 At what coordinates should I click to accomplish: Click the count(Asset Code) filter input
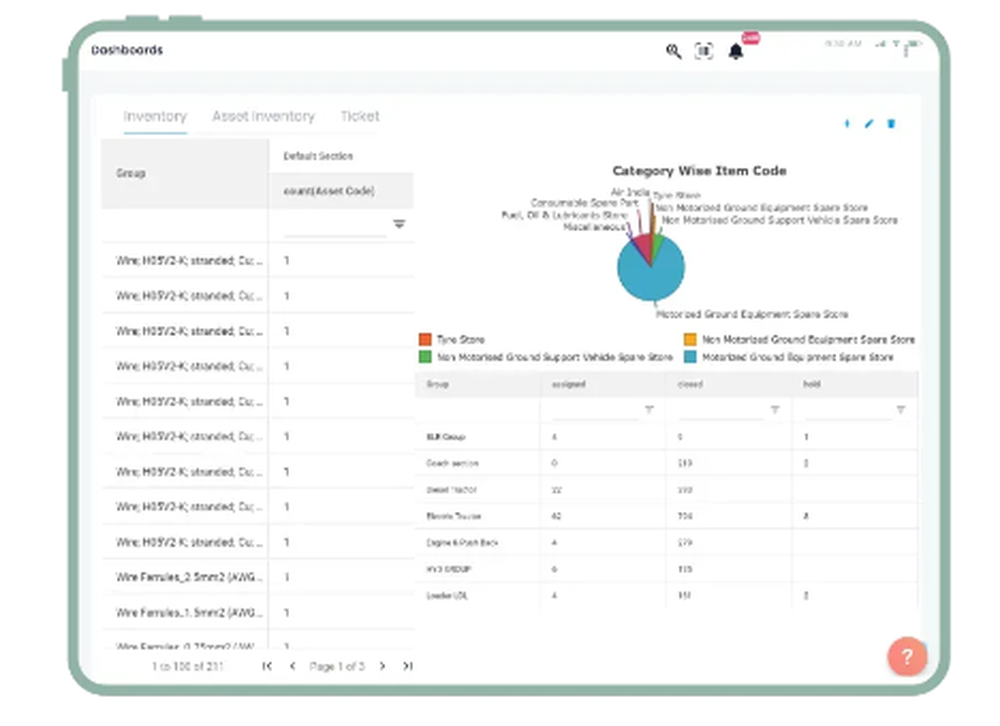click(335, 225)
